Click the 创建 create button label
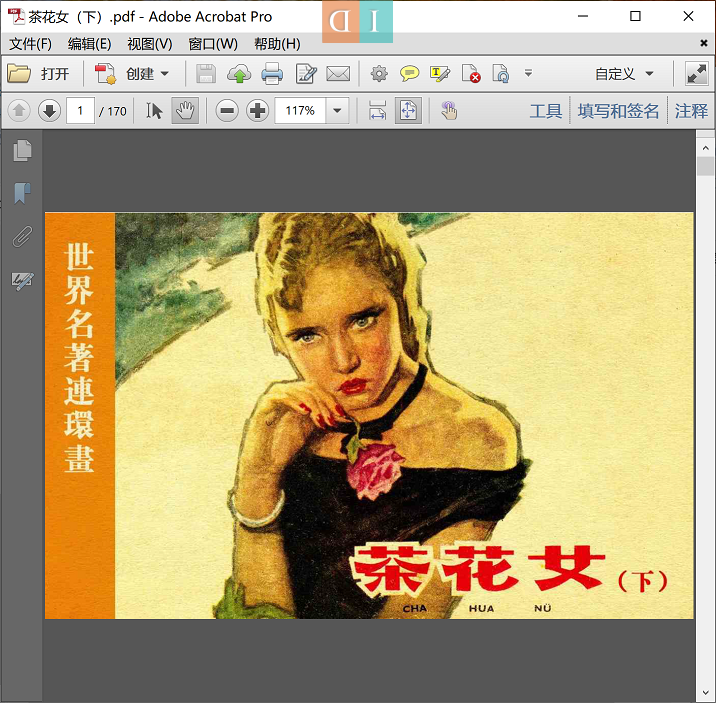The image size is (716, 703). 140,73
